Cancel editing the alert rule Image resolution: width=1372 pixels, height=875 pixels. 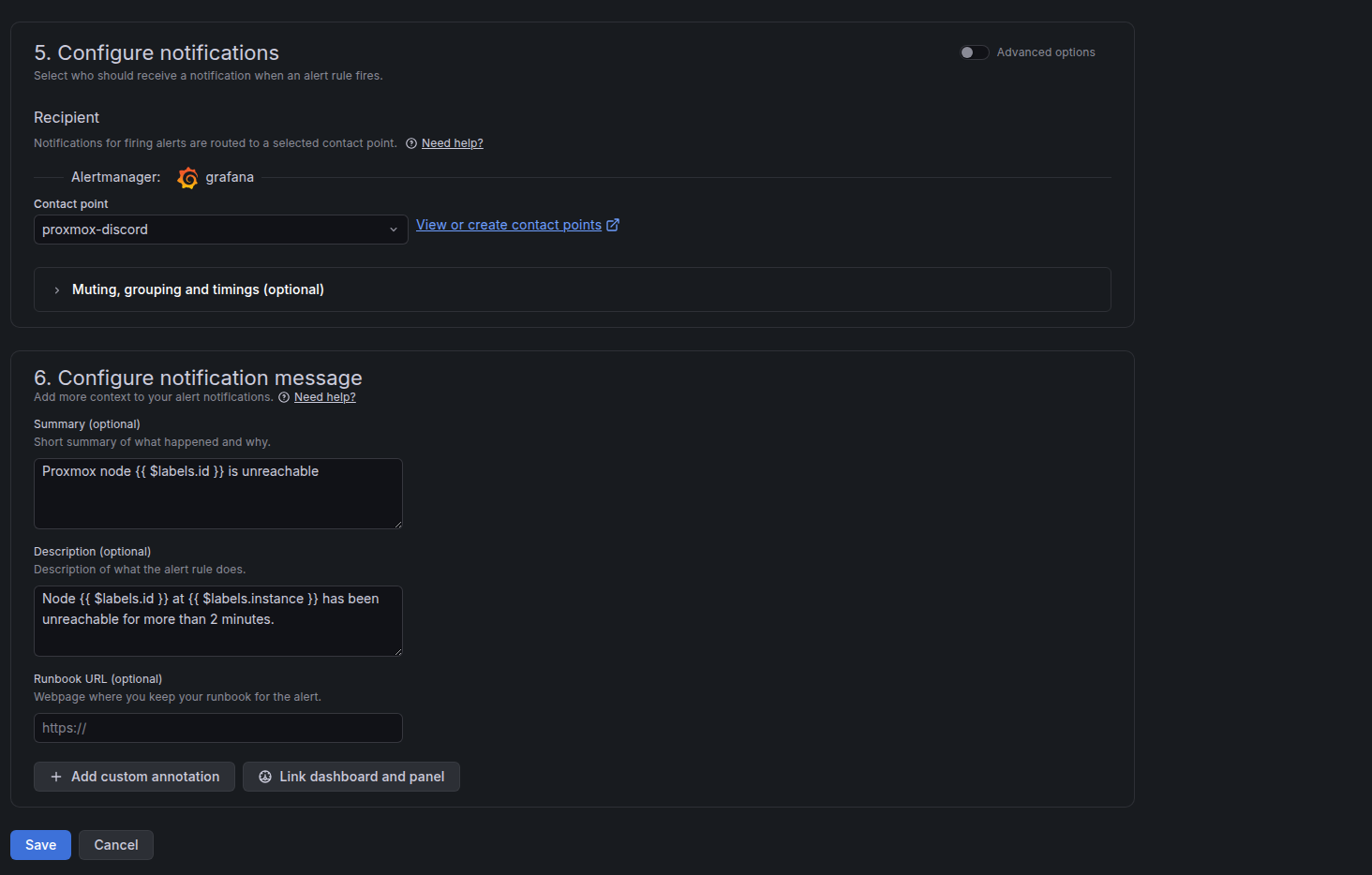coord(116,845)
